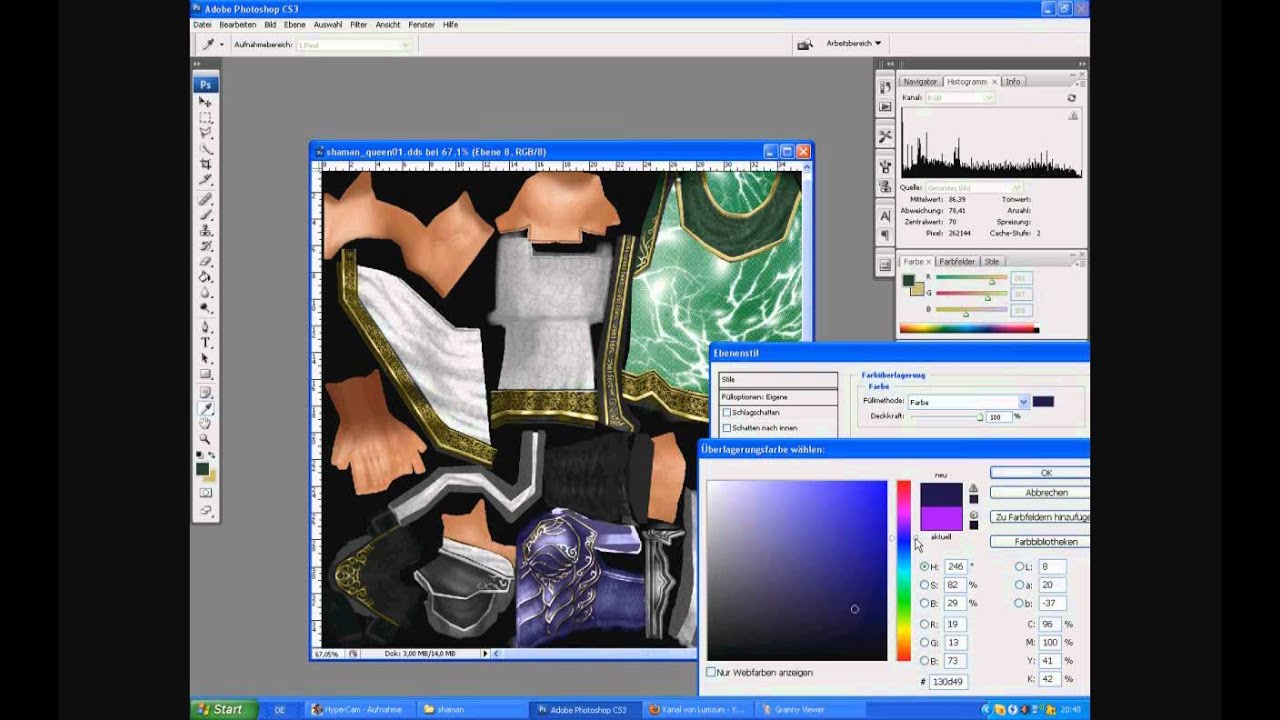Open the Ebene menu
The image size is (1280, 720).
point(295,24)
